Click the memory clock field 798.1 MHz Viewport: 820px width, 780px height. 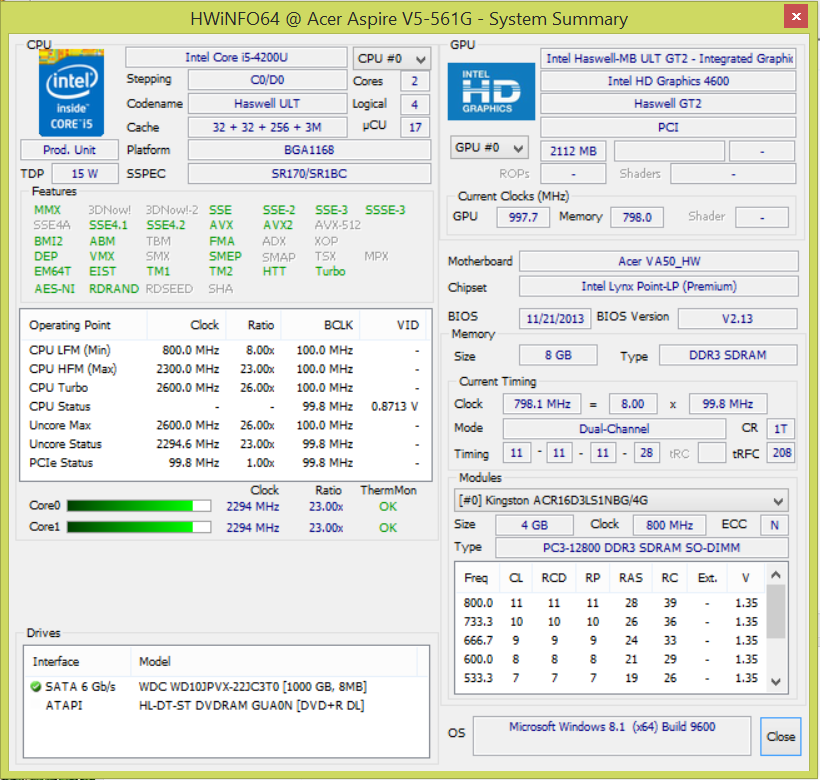[542, 404]
